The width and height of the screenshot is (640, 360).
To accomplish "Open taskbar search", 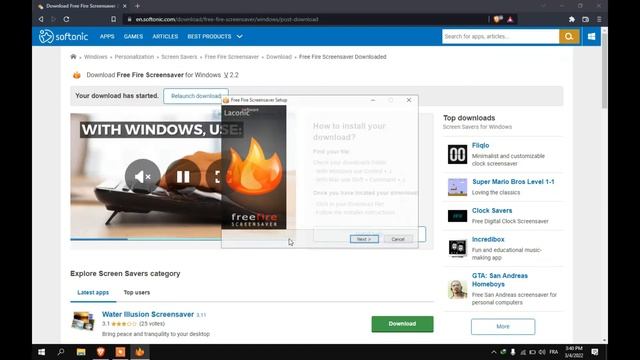I will [x=61, y=352].
